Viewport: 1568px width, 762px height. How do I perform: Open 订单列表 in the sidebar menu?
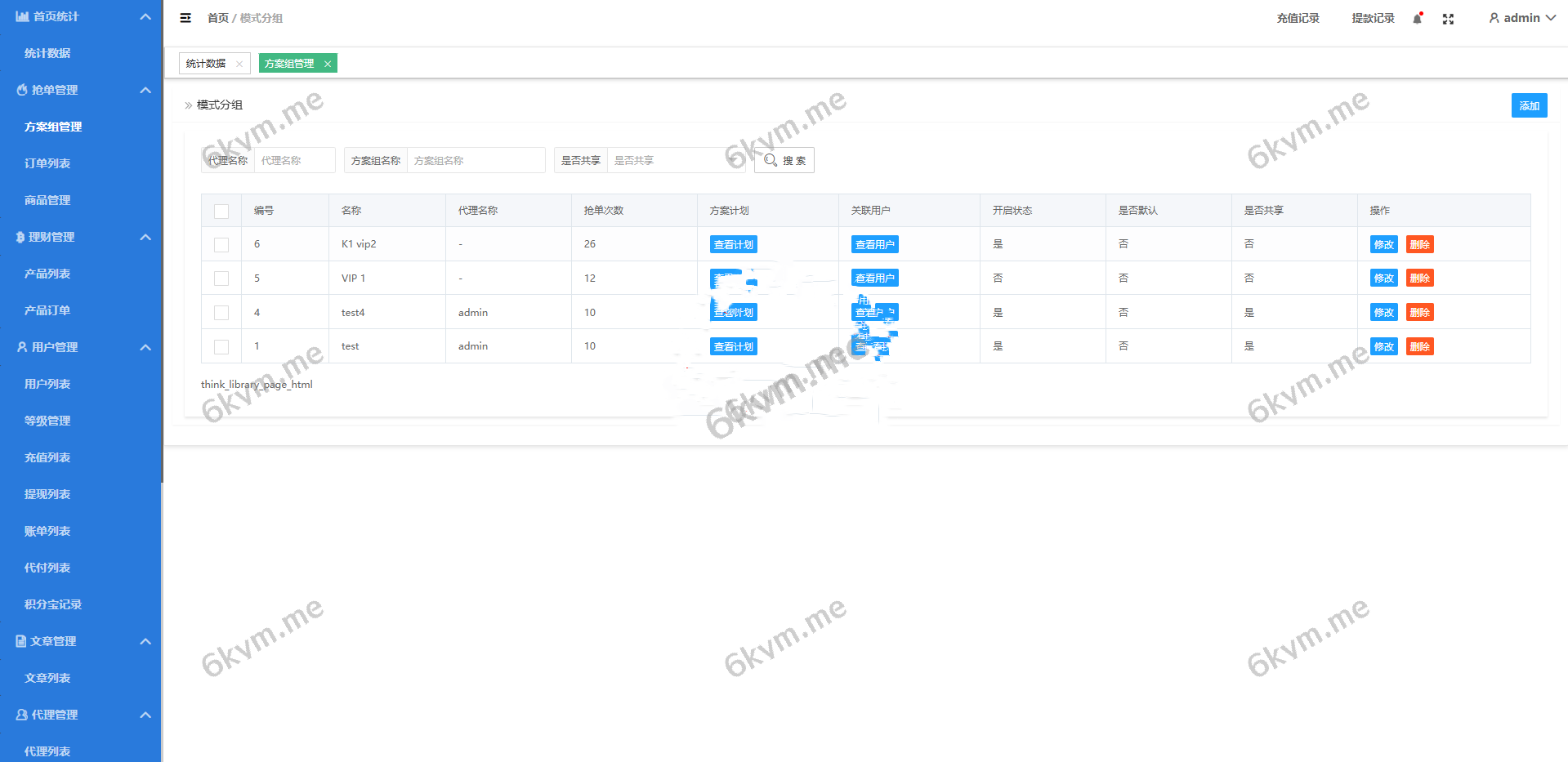[x=47, y=163]
